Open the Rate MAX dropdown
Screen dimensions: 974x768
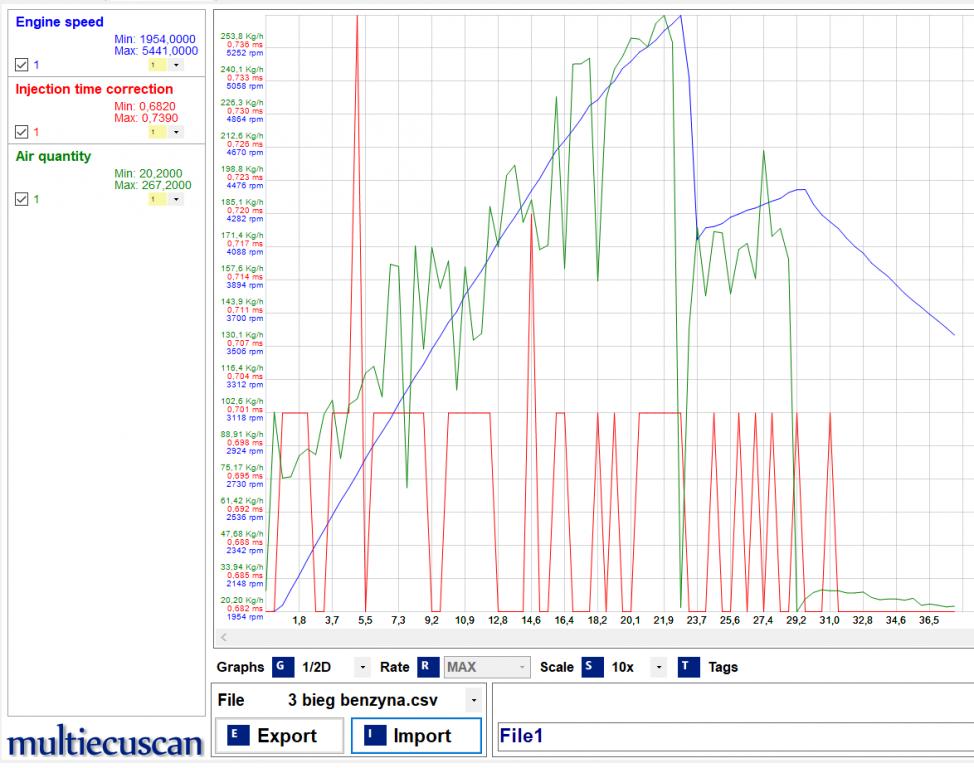(x=522, y=667)
